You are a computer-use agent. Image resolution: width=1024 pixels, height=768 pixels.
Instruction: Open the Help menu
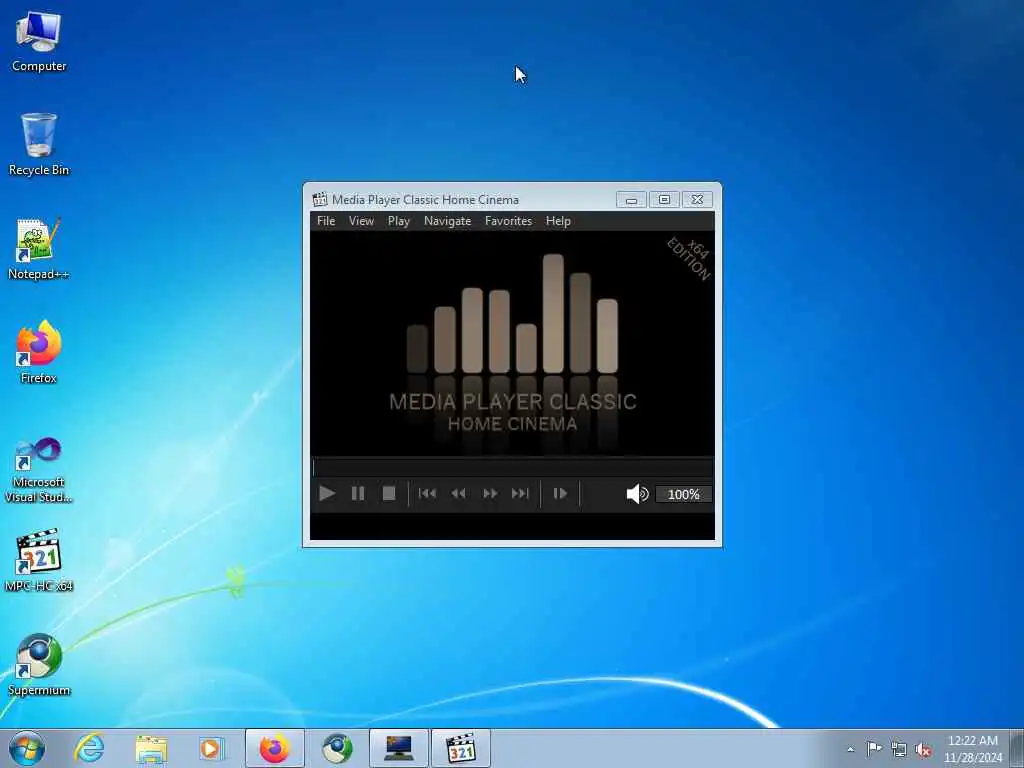point(558,221)
